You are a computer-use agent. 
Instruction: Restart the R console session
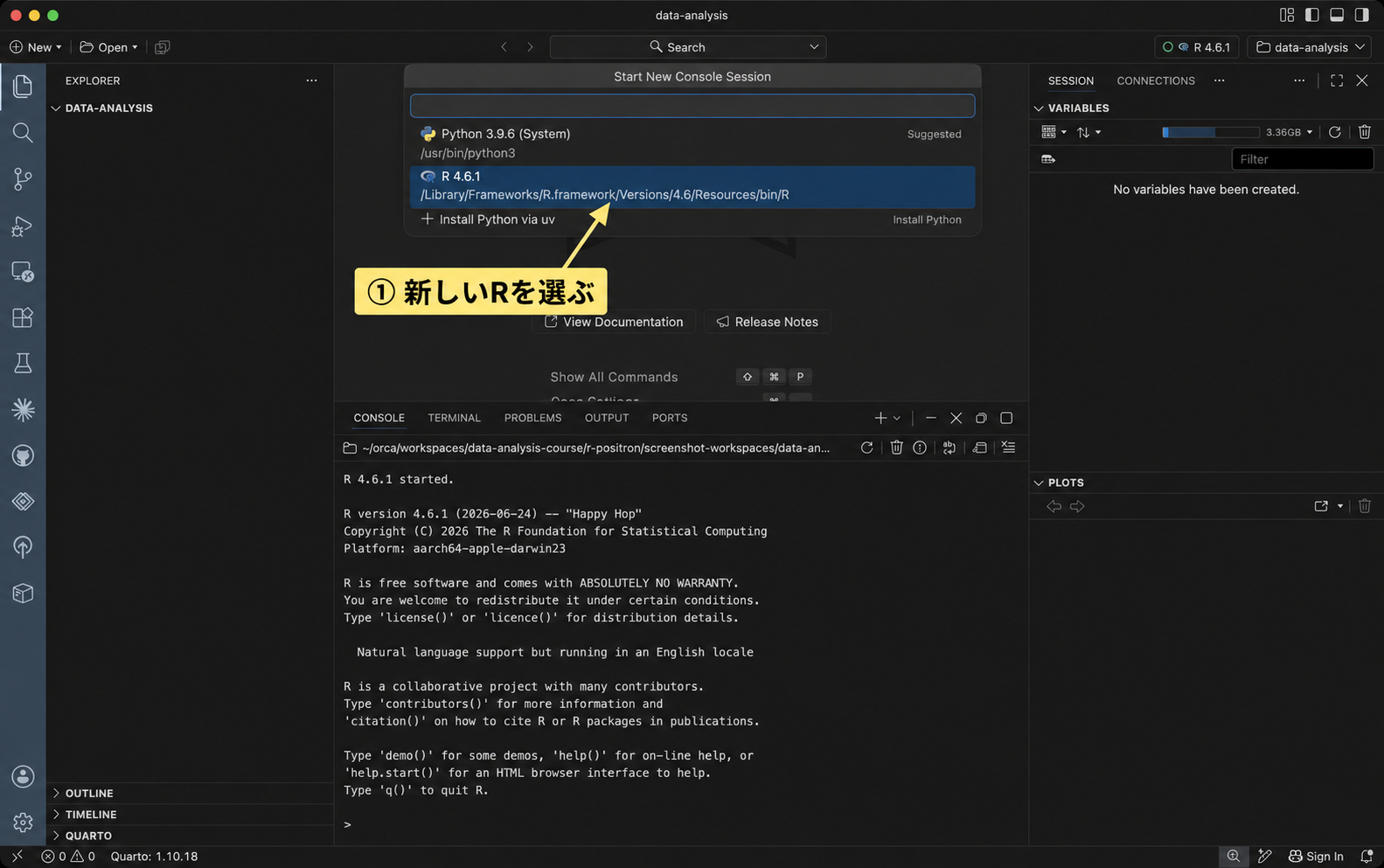coord(866,448)
